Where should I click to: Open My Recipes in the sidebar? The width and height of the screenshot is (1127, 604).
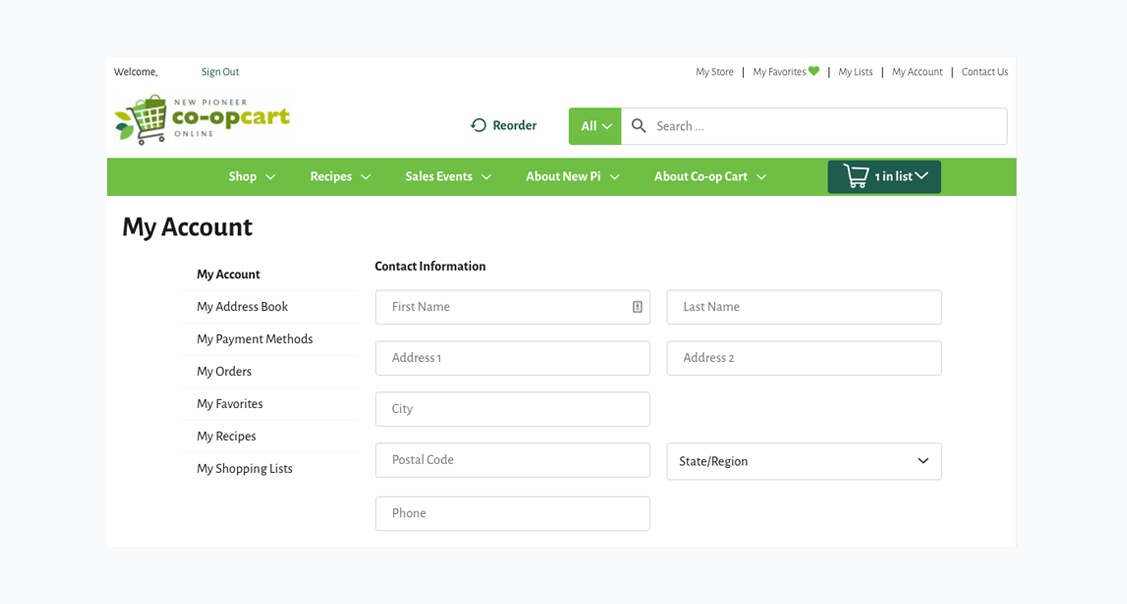tap(226, 436)
